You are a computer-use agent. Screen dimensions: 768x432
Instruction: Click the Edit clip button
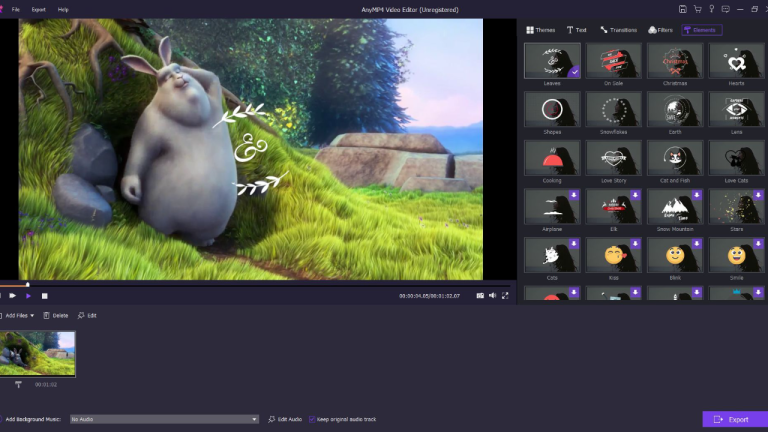tap(87, 315)
